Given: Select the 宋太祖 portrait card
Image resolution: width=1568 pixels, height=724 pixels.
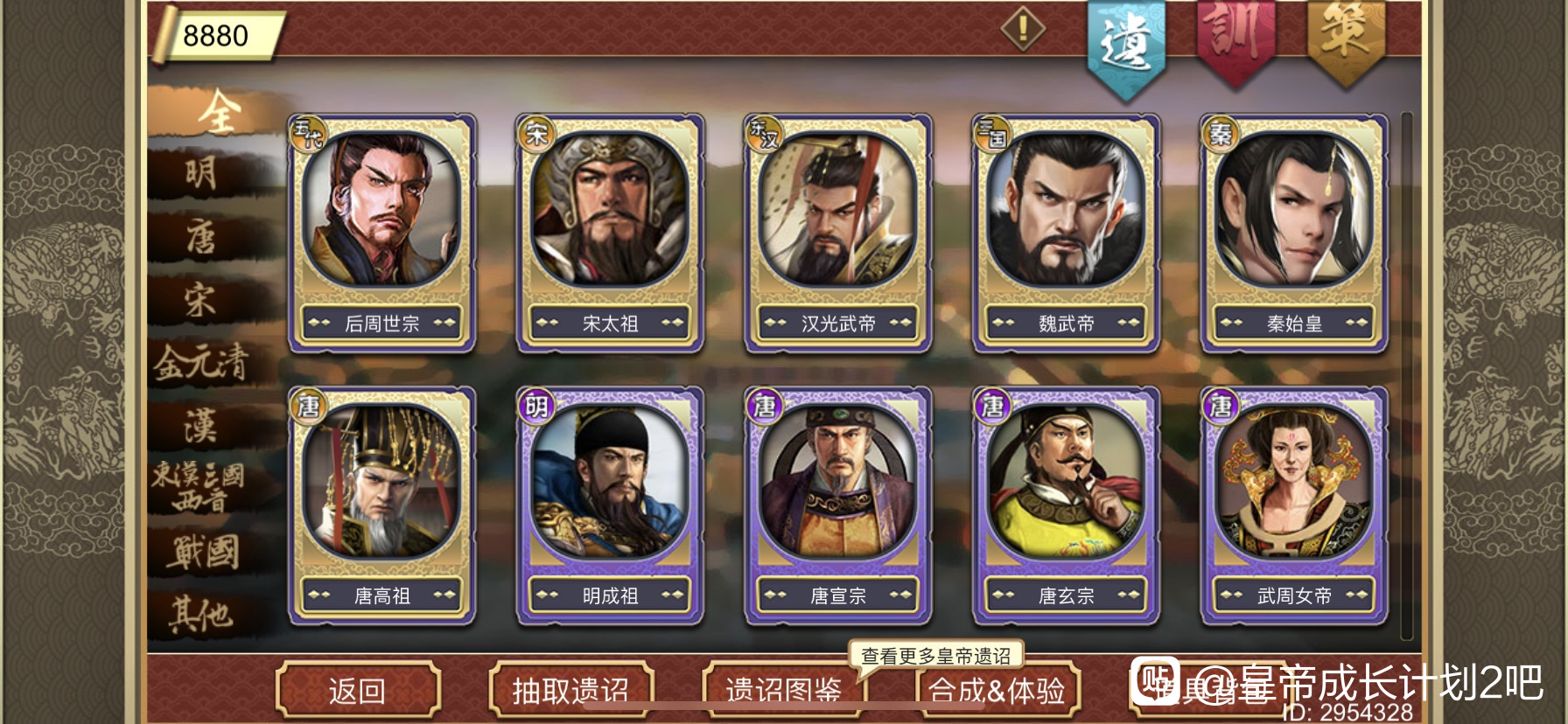Looking at the screenshot, I should coord(610,233).
